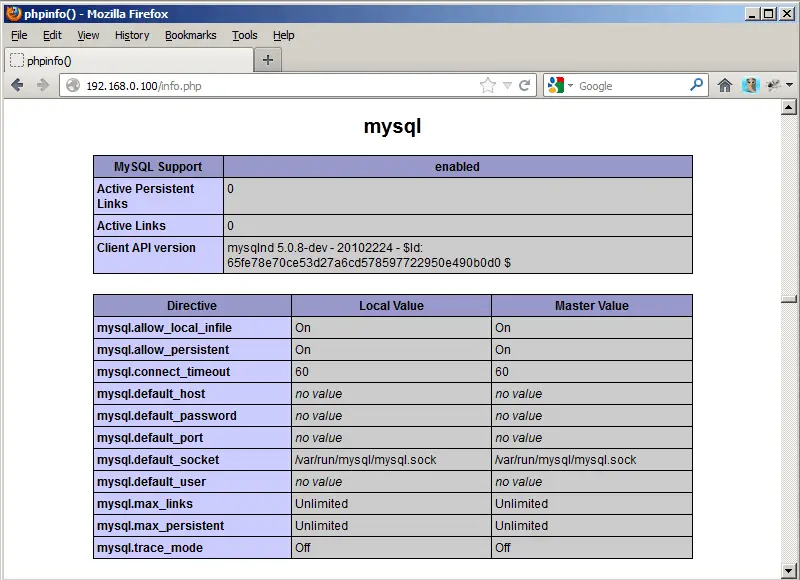This screenshot has width=800, height=580.
Task: Minimize the Firefox window
Action: pos(752,14)
